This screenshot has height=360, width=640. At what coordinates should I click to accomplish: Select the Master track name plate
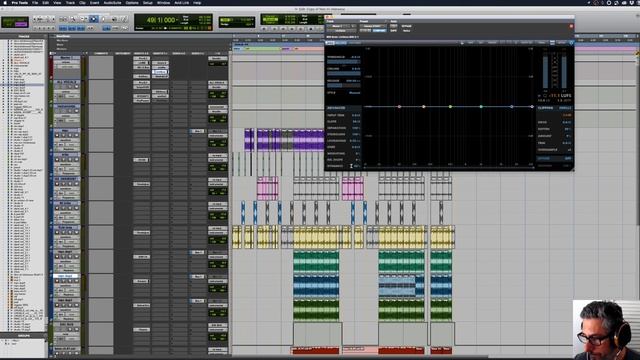(x=66, y=58)
